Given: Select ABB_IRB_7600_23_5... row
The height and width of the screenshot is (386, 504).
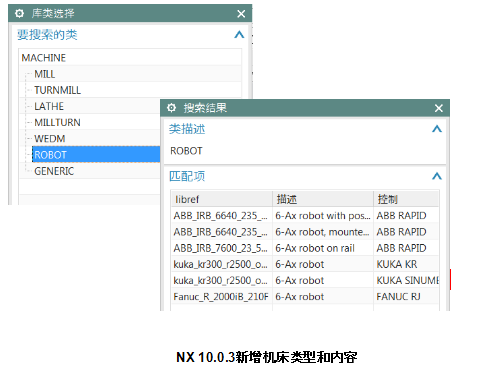Looking at the screenshot, I should [305, 248].
